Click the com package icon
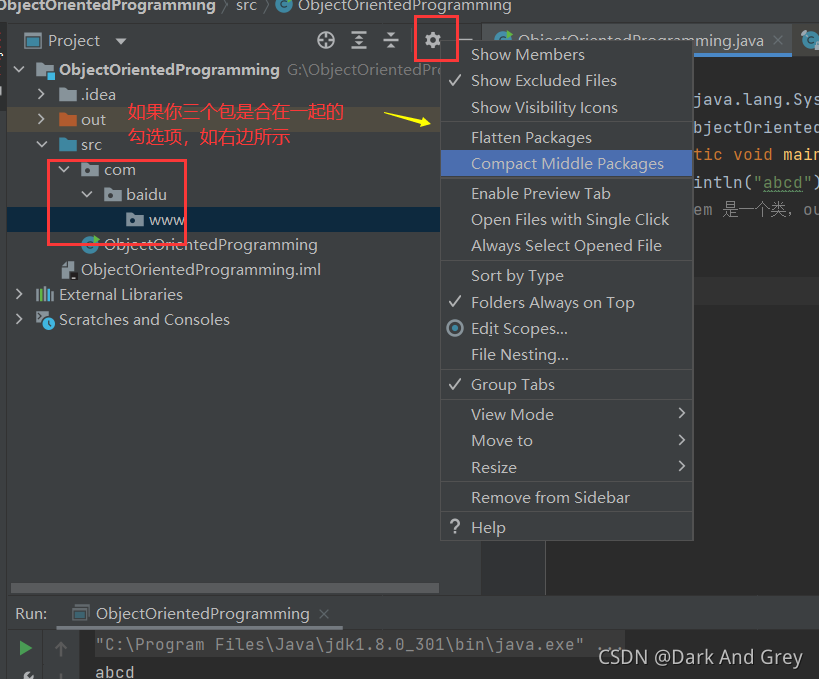819x679 pixels. [x=90, y=170]
